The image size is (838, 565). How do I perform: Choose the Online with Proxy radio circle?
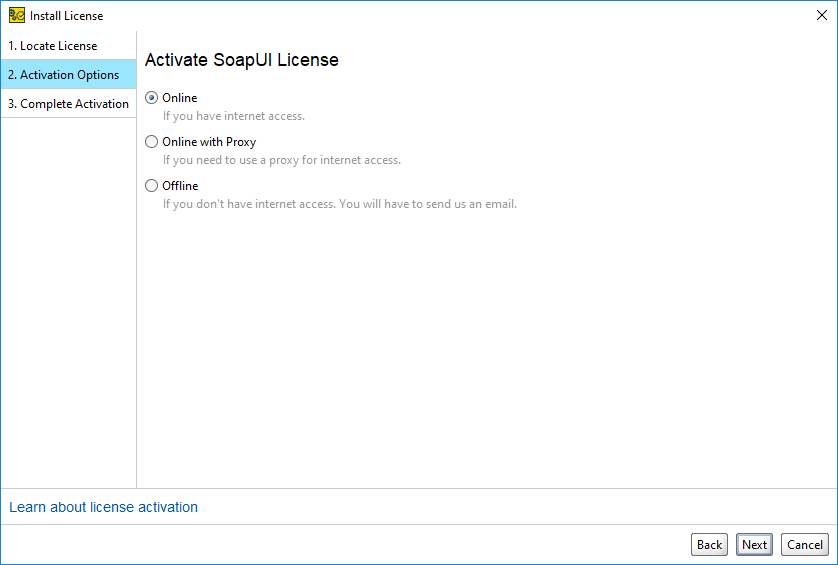coord(152,142)
